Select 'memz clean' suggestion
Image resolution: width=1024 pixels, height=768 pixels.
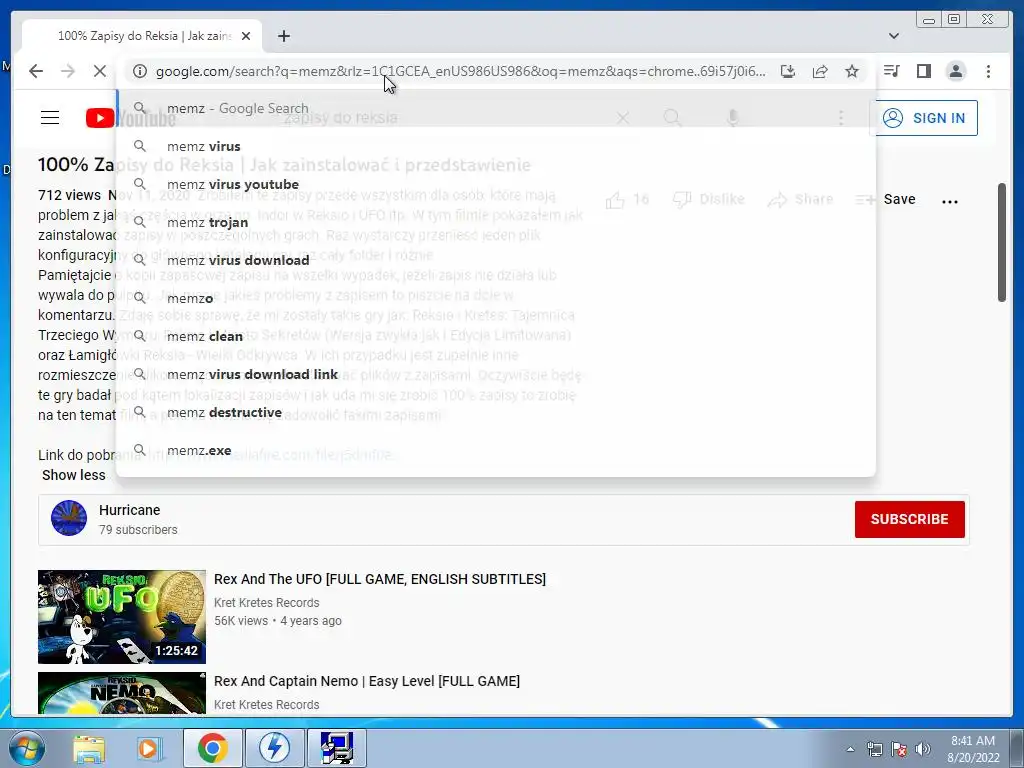pyautogui.click(x=496, y=336)
